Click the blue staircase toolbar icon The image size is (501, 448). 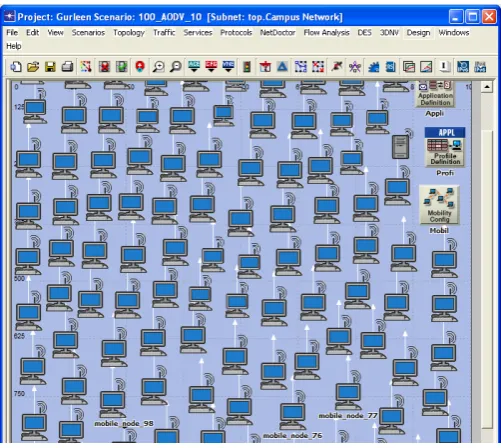click(374, 67)
